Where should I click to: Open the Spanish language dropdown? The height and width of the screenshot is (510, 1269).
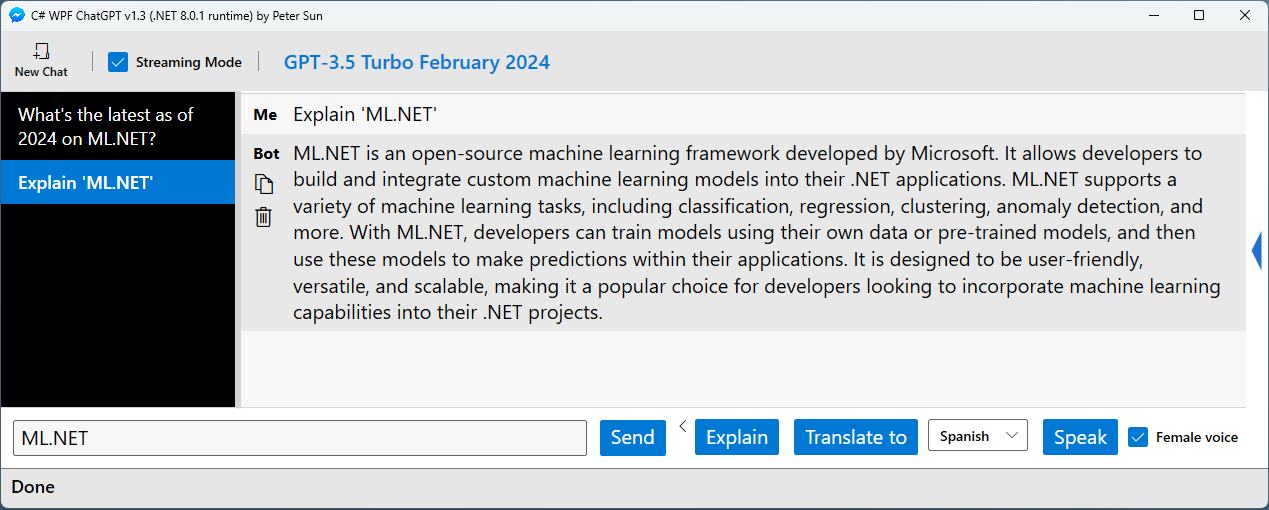[x=977, y=436]
